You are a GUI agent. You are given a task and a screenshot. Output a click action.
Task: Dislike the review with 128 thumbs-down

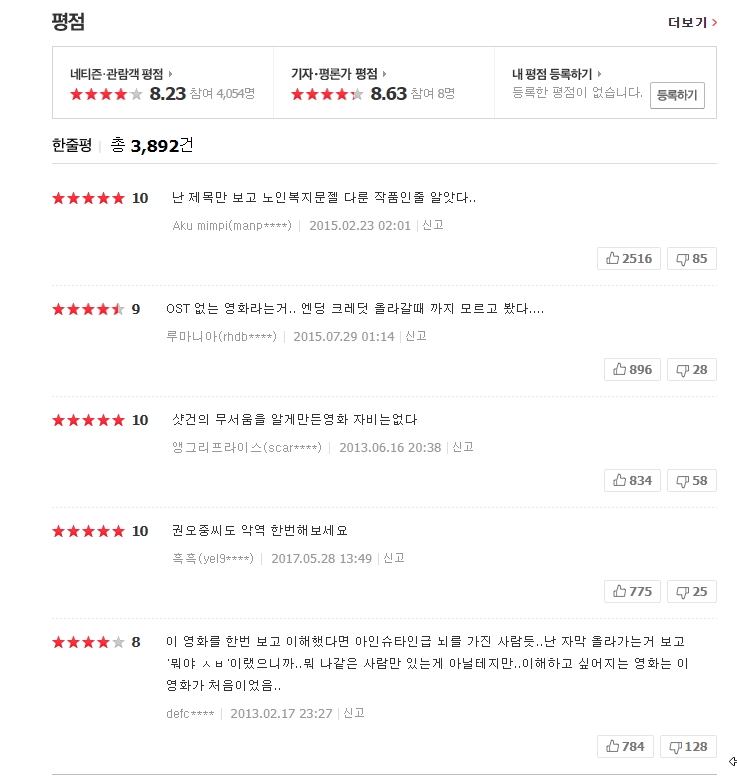[x=691, y=746]
